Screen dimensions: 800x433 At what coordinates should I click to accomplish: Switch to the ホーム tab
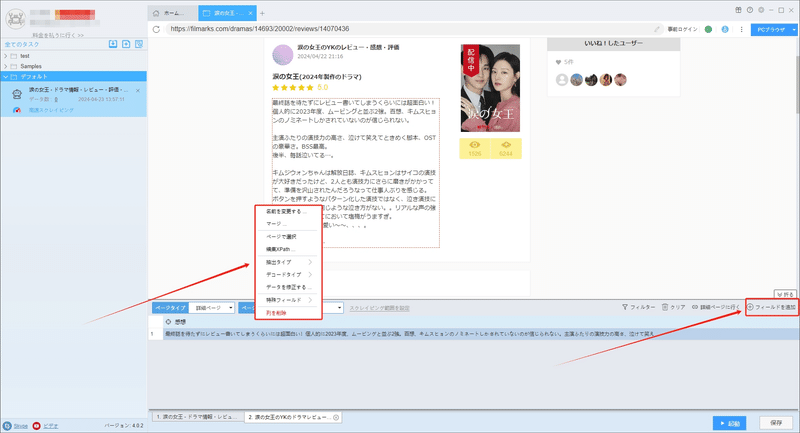173,13
